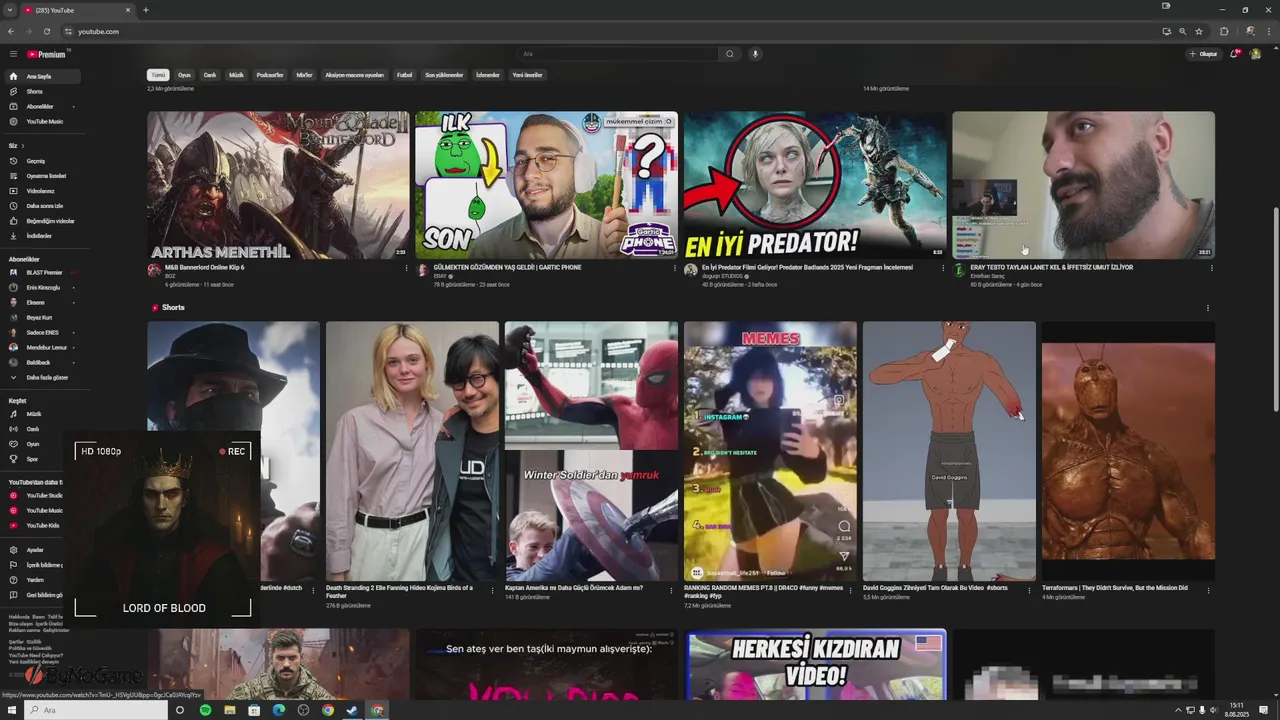Open the hamburger guide menu icon
The image size is (1280, 720).
tap(13, 54)
